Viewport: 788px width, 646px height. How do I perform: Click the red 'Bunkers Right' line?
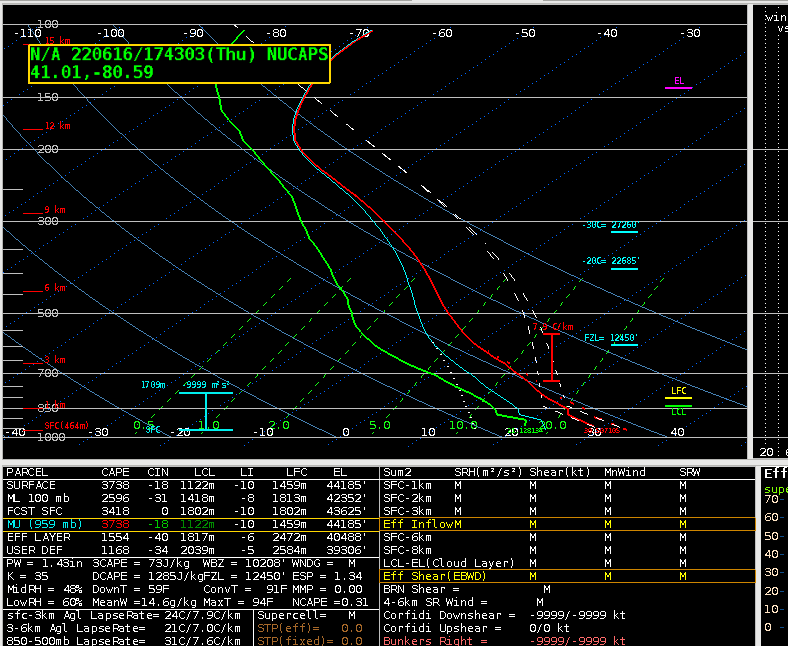pyautogui.click(x=504, y=641)
